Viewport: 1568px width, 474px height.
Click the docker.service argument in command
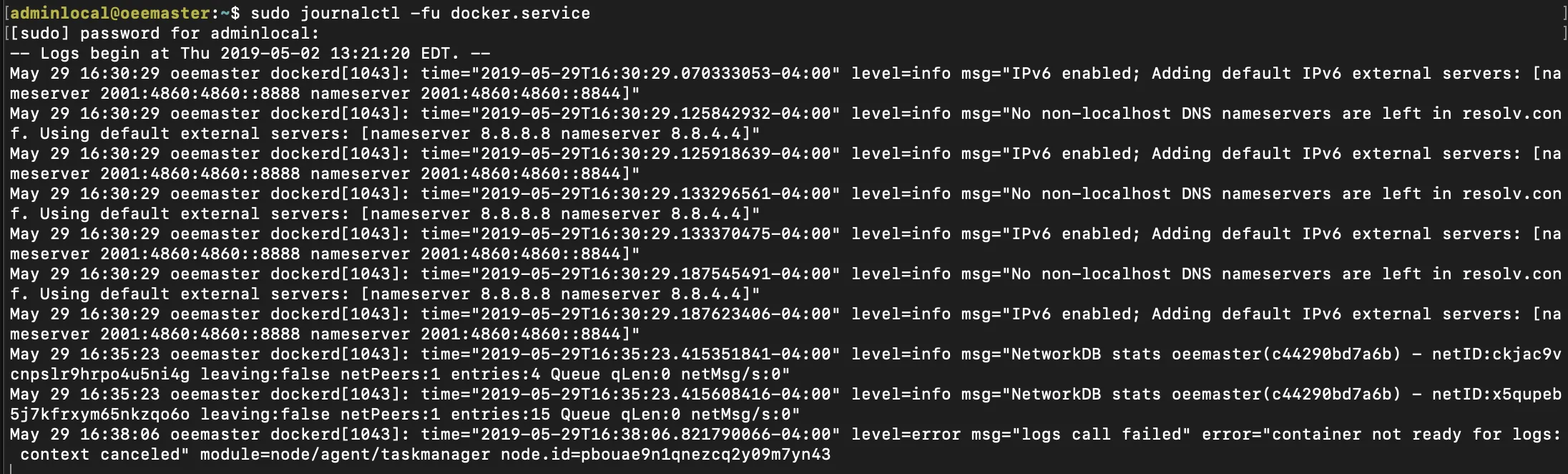(x=520, y=13)
